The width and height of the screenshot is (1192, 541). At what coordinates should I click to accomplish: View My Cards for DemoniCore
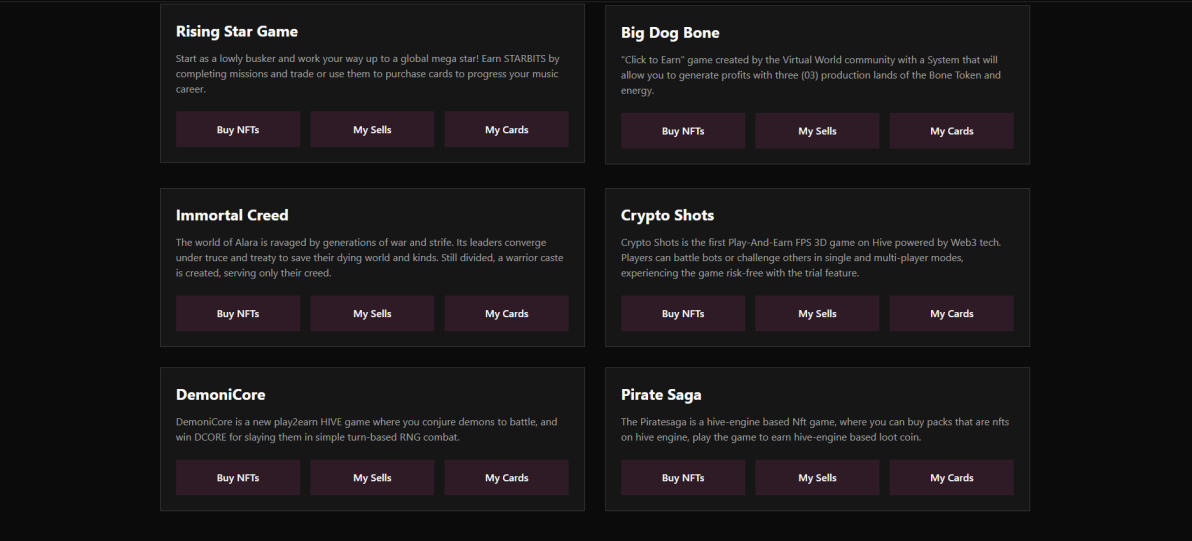click(506, 478)
